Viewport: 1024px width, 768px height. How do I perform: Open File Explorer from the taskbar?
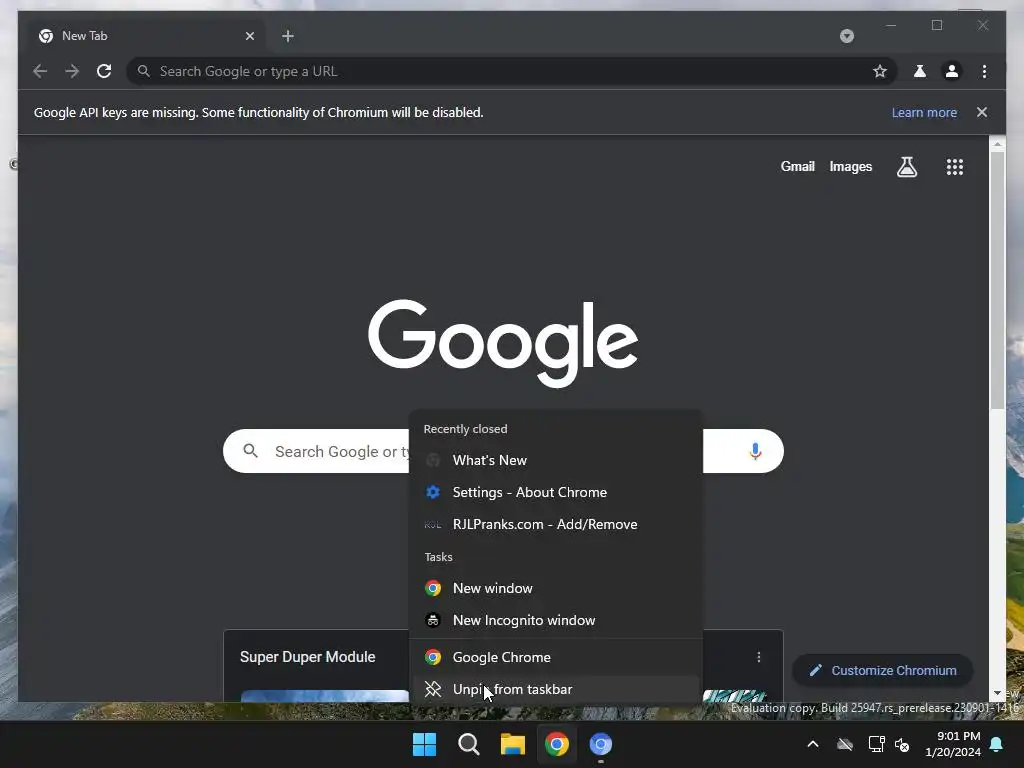point(513,744)
